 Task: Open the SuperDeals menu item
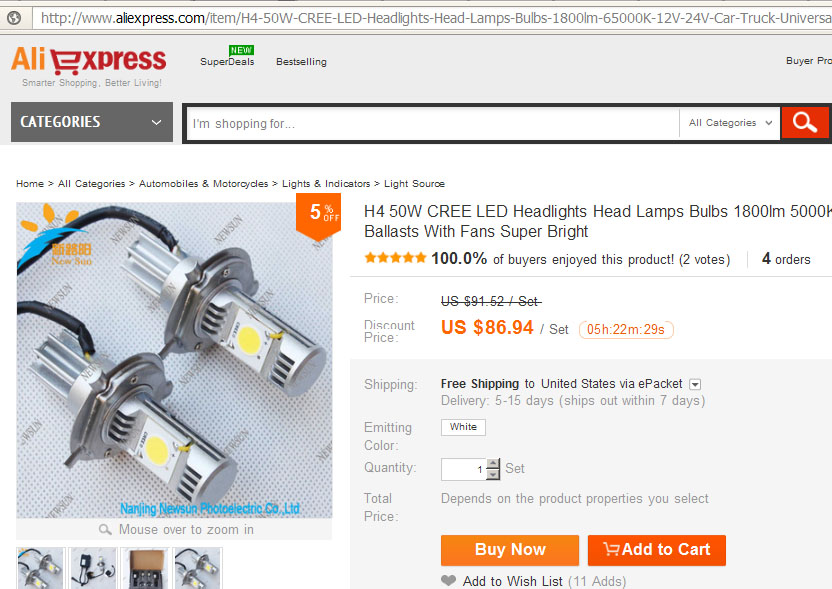pyautogui.click(x=227, y=62)
